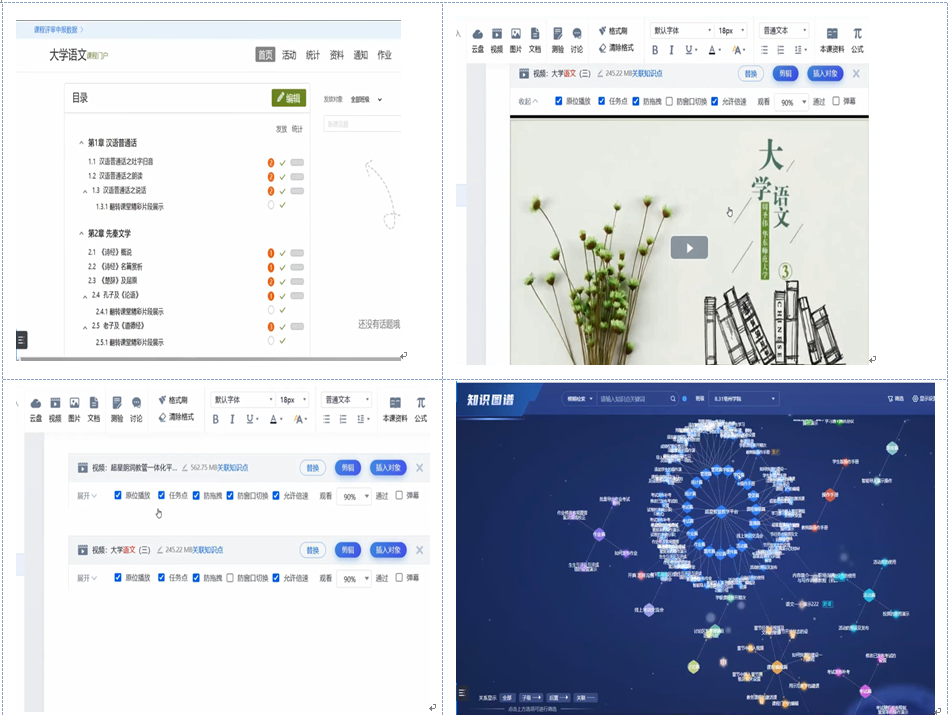Viewport: 948px width, 715px height.
Task: Open the 模糊检索 dropdown in 知识图谱
Action: [x=576, y=398]
